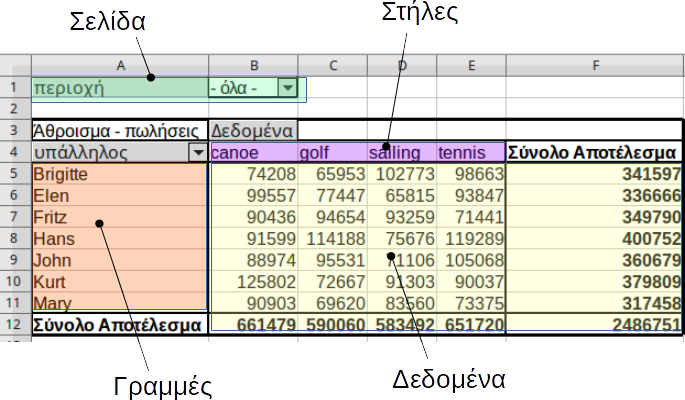Select column header A
The width and height of the screenshot is (685, 400).
pyautogui.click(x=120, y=66)
